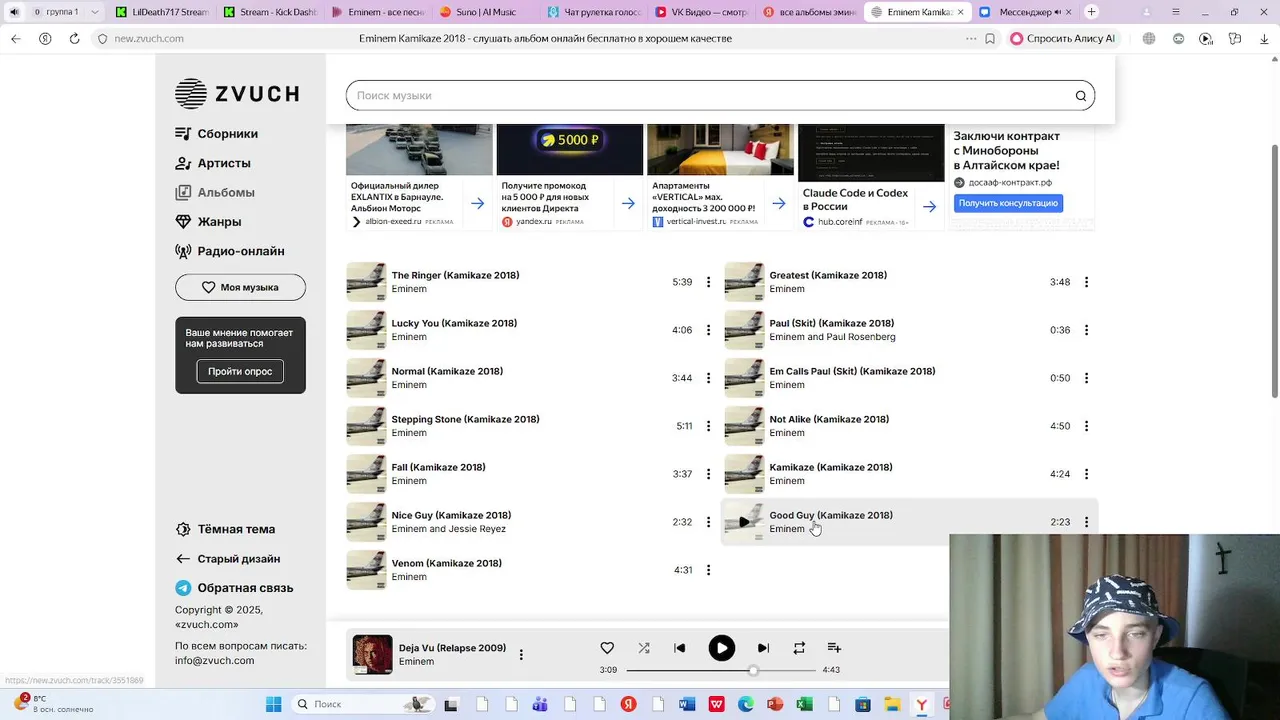Open the Альбомы section
1280x720 pixels.
[x=215, y=192]
